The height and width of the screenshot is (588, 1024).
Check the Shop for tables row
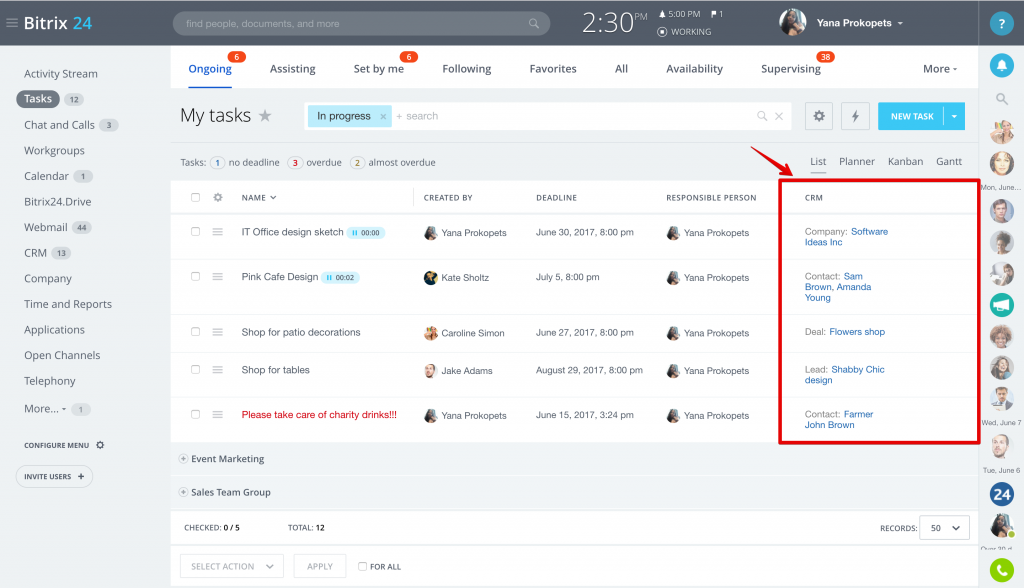[195, 369]
